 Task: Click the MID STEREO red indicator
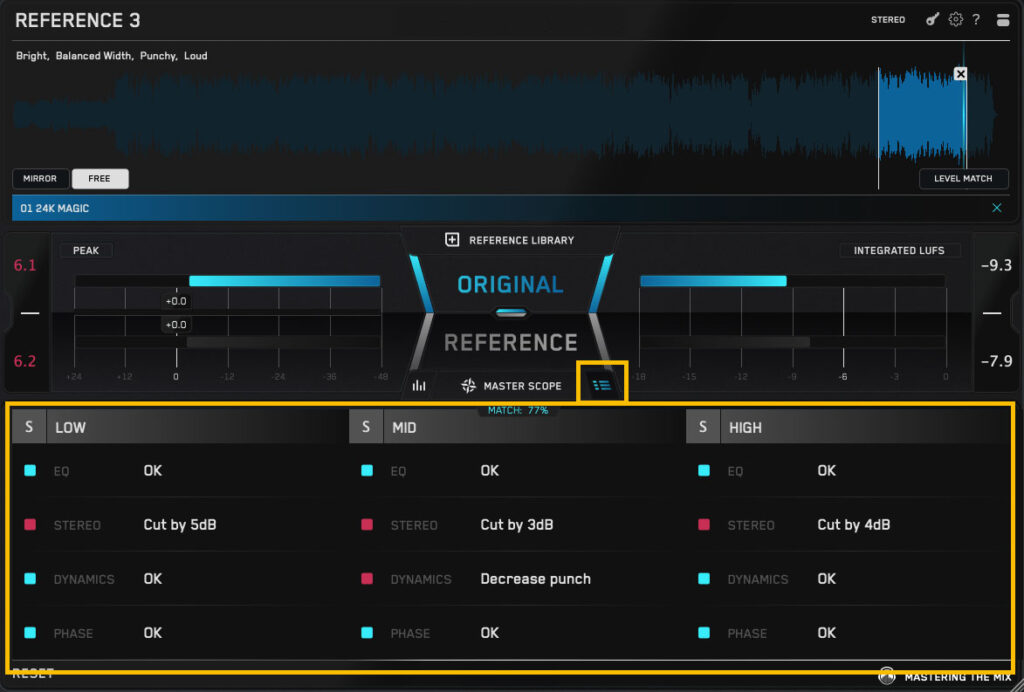point(367,525)
